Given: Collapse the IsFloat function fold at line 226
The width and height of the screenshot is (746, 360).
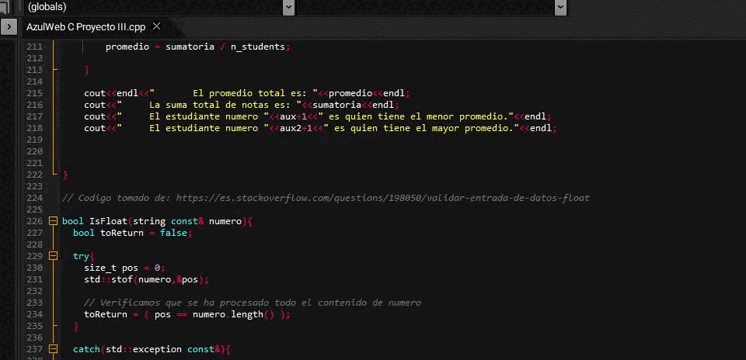Looking at the screenshot, I should point(53,221).
